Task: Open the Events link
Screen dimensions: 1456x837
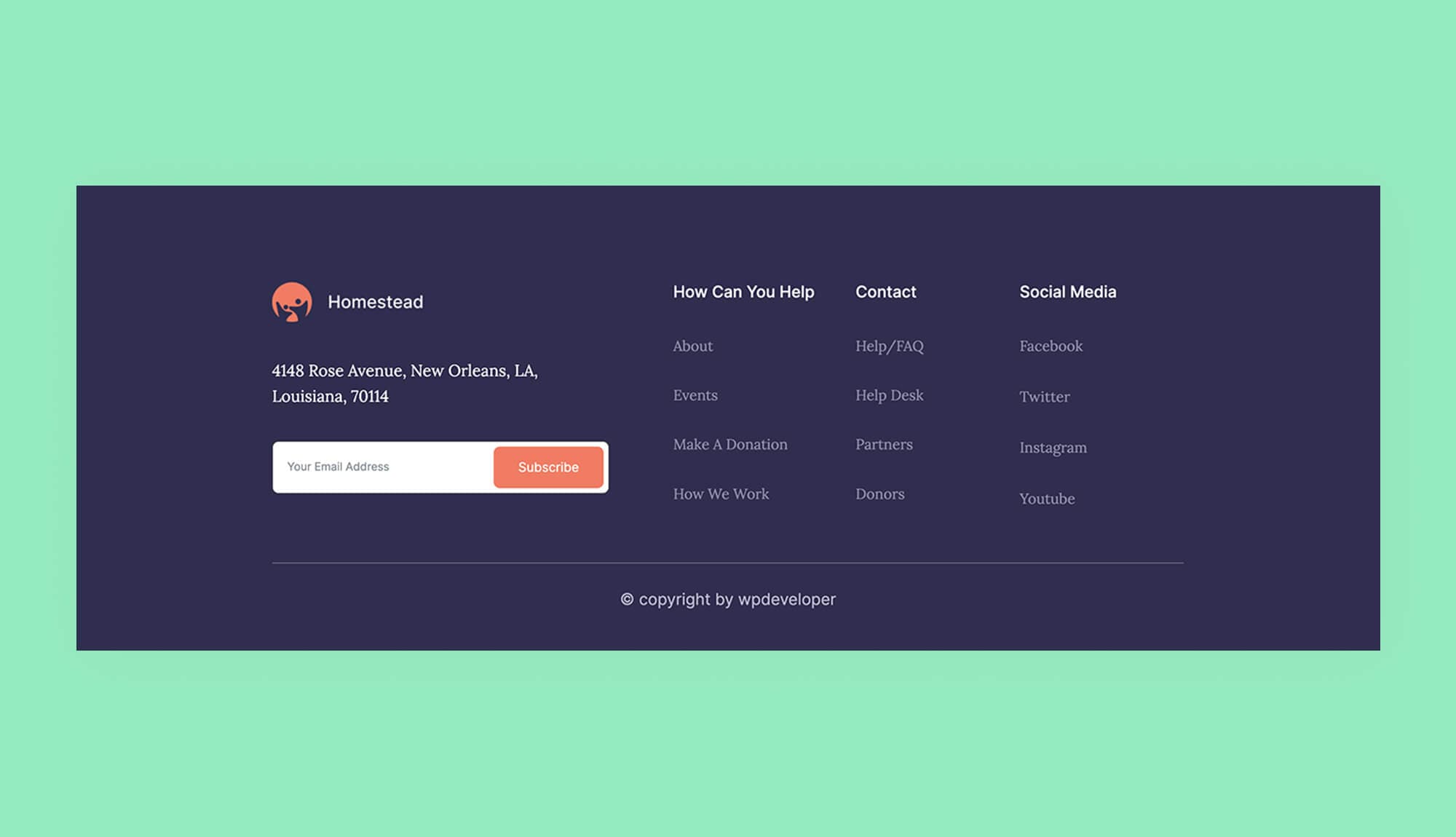Action: click(695, 395)
